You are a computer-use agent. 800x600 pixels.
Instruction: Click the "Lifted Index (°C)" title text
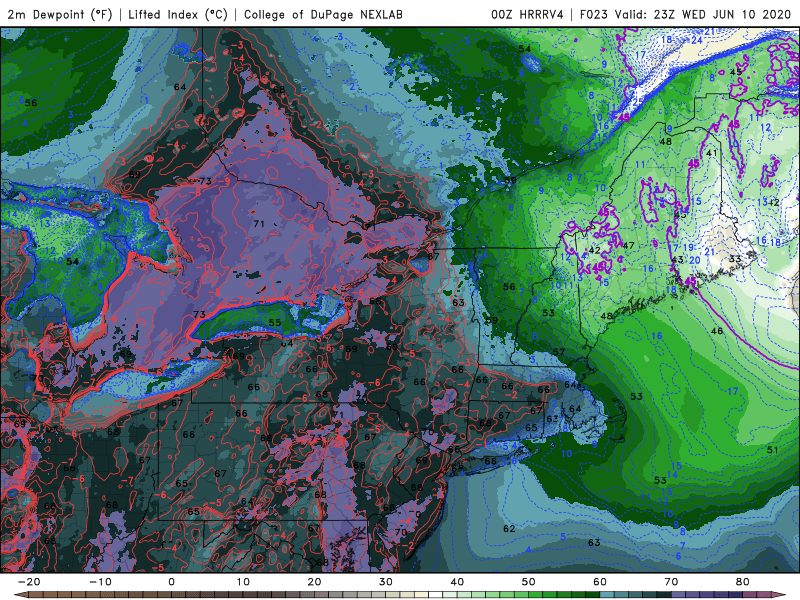(x=178, y=14)
